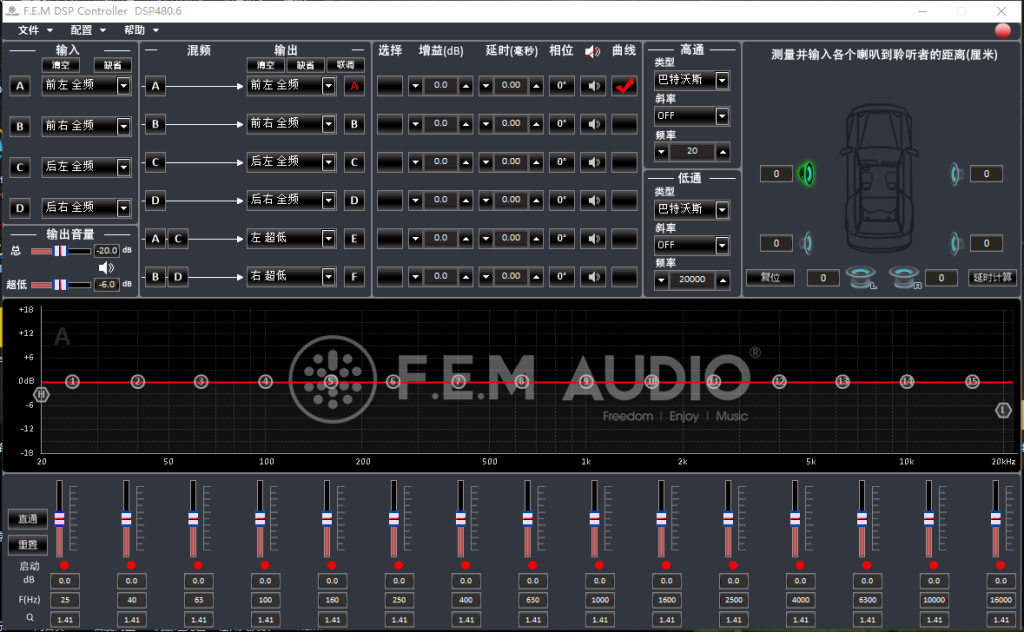Image resolution: width=1024 pixels, height=632 pixels.
Task: Click the 重置 EQ reset button
Action: click(27, 545)
